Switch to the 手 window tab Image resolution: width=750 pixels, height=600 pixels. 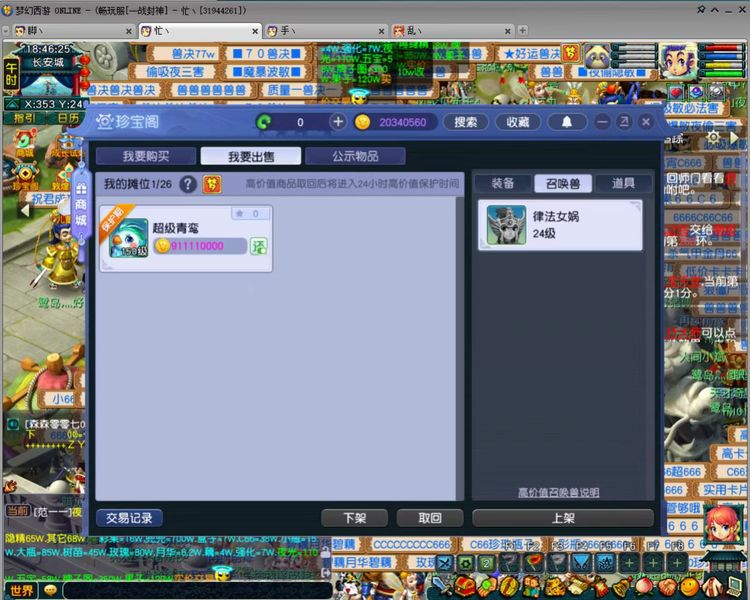click(x=325, y=31)
